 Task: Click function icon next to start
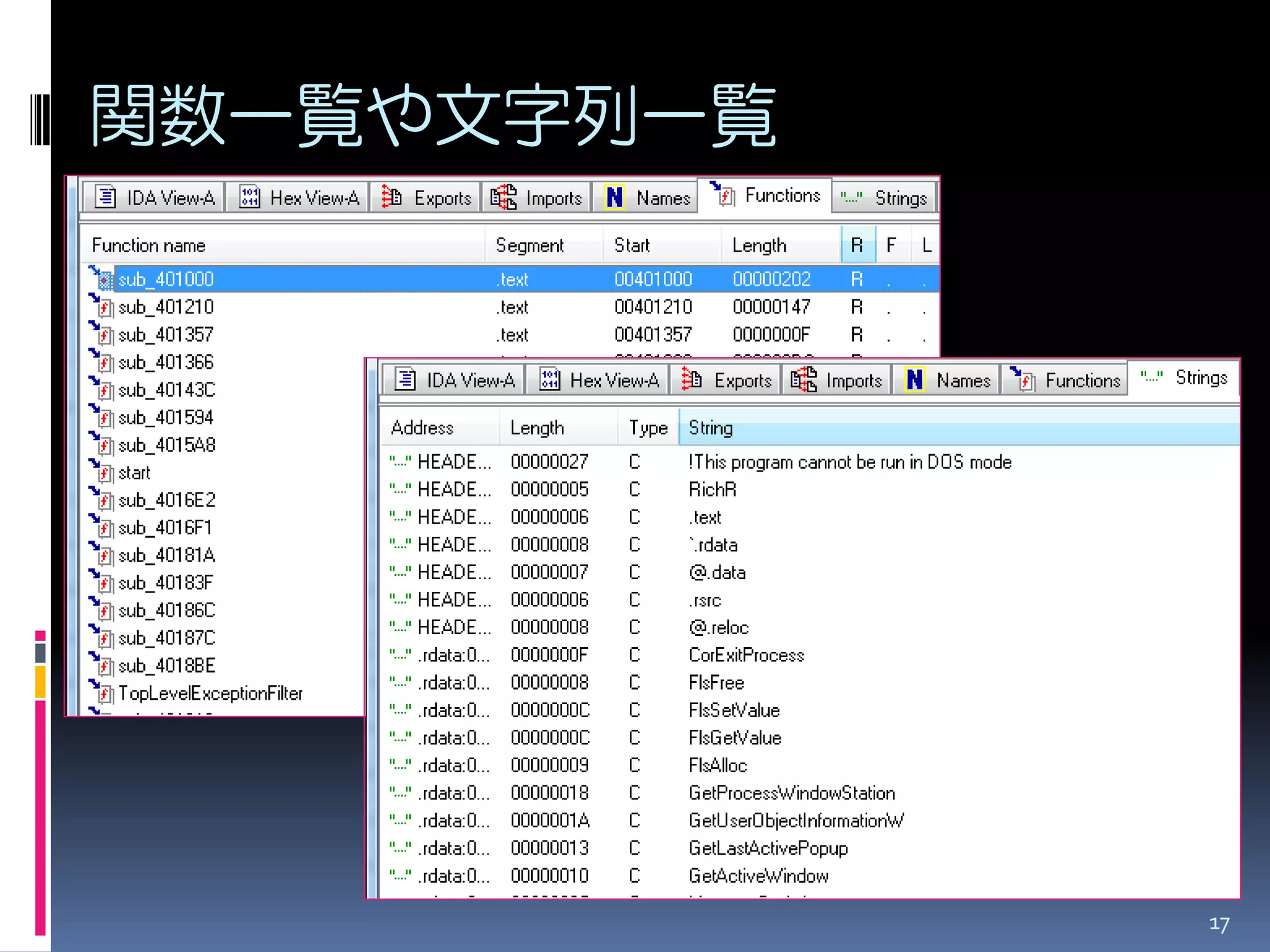click(102, 472)
